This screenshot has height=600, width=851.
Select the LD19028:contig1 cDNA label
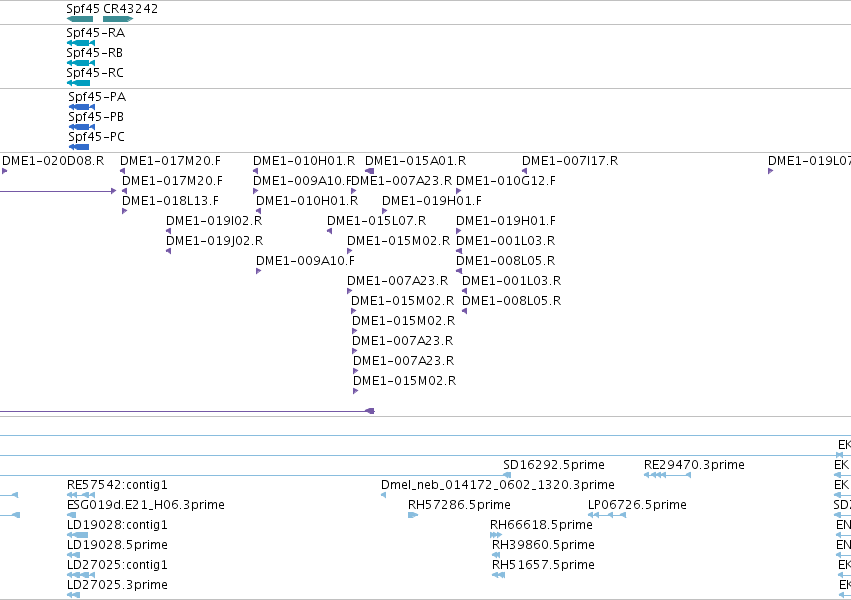[117, 525]
